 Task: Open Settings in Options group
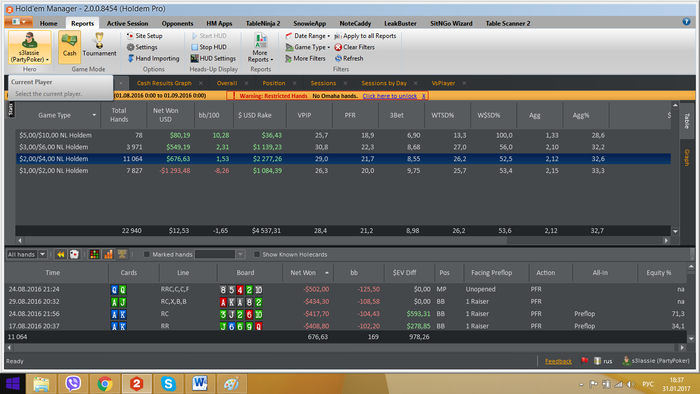point(142,47)
